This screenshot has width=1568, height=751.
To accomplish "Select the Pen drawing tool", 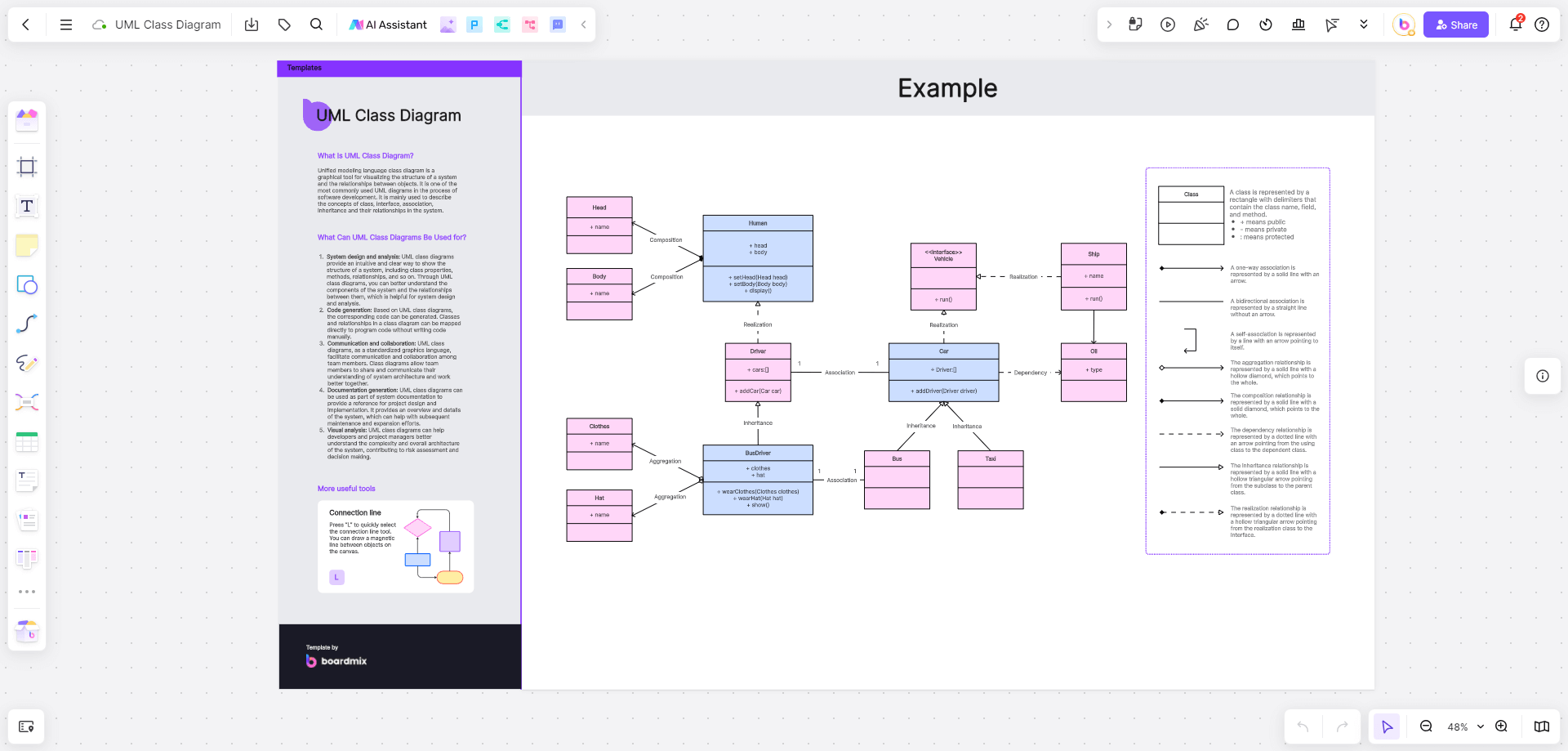I will pos(27,363).
